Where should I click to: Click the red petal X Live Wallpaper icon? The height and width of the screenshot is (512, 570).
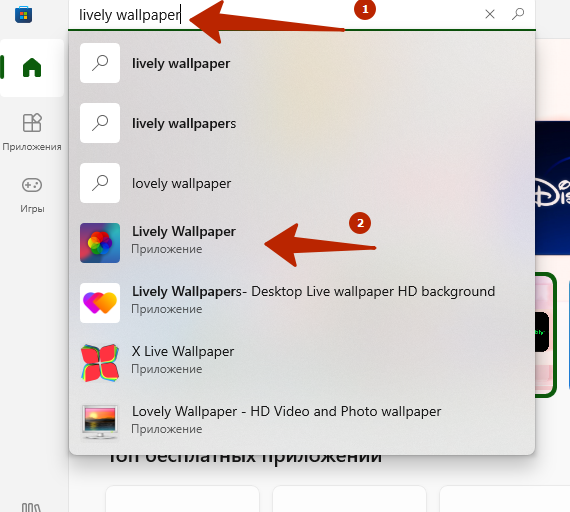pos(100,363)
